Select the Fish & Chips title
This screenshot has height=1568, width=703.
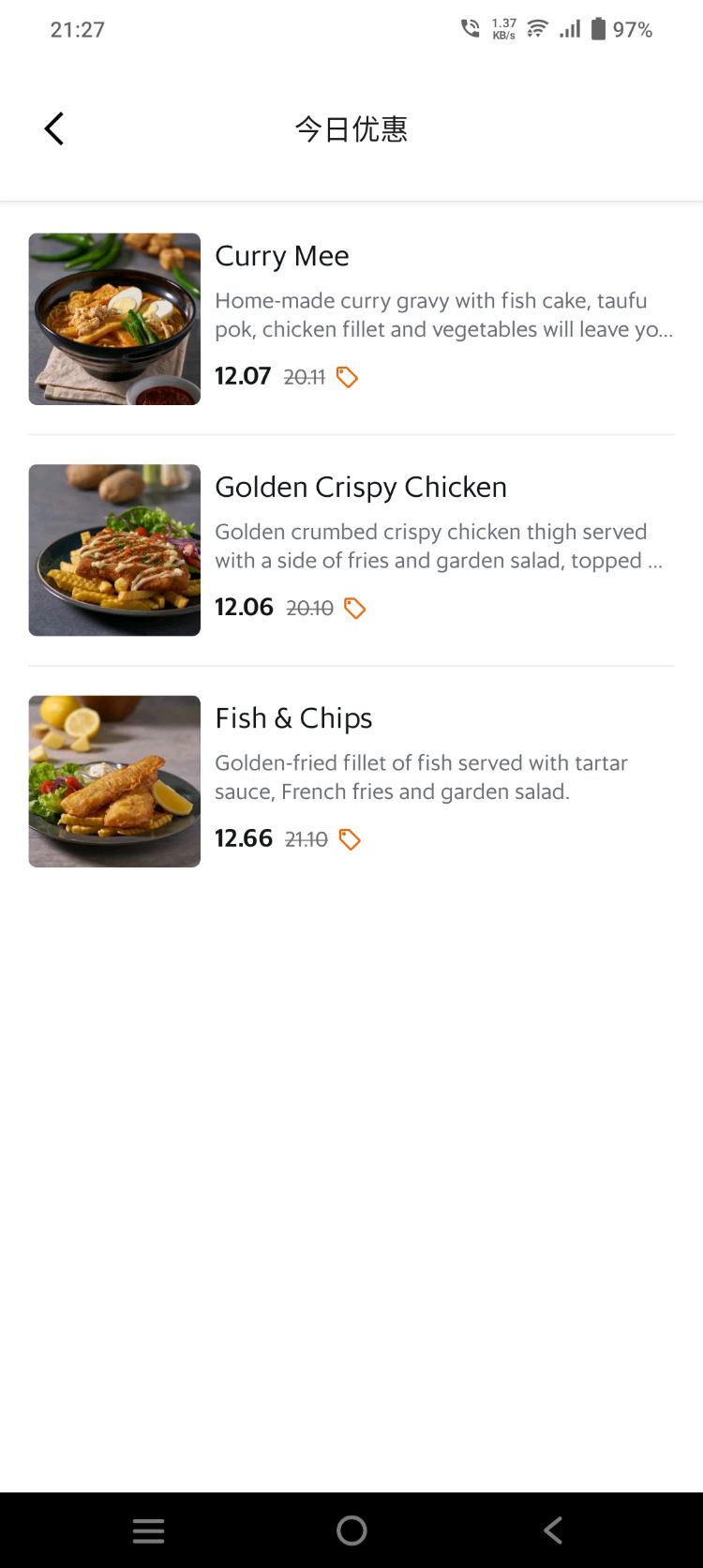(293, 718)
